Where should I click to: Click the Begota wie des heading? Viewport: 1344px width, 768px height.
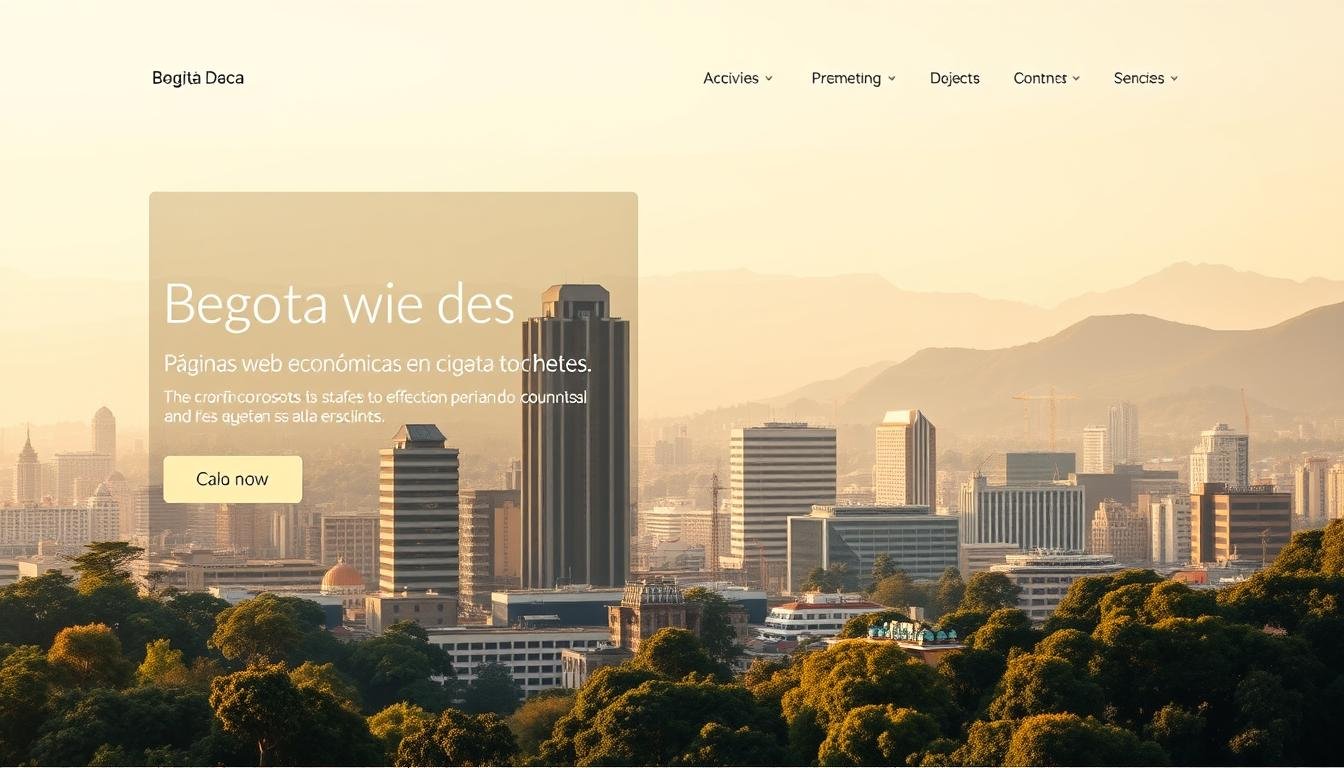[x=340, y=306]
